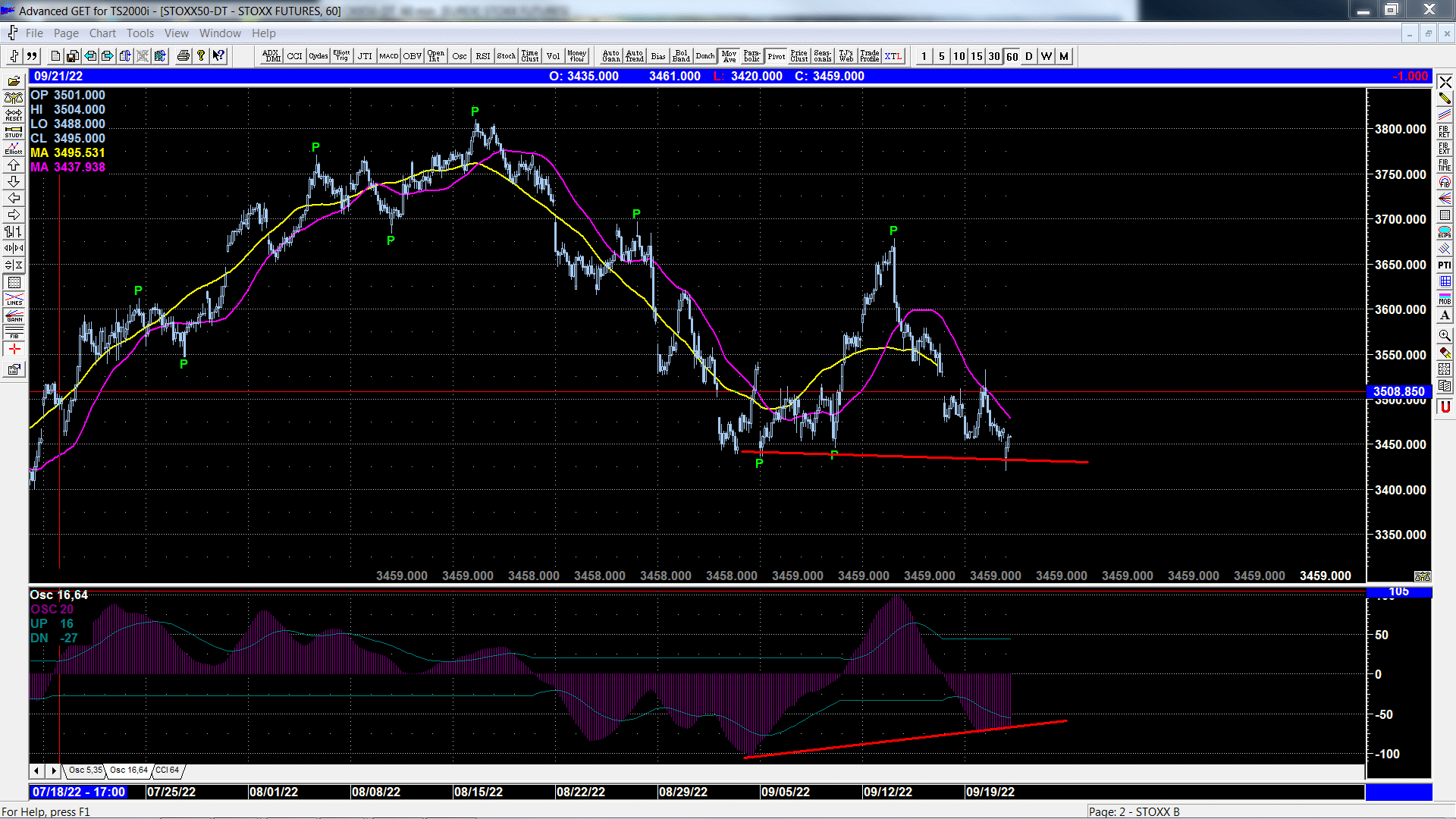Select the text annotation A tool
Viewport: 1456px width, 819px height.
click(1445, 315)
